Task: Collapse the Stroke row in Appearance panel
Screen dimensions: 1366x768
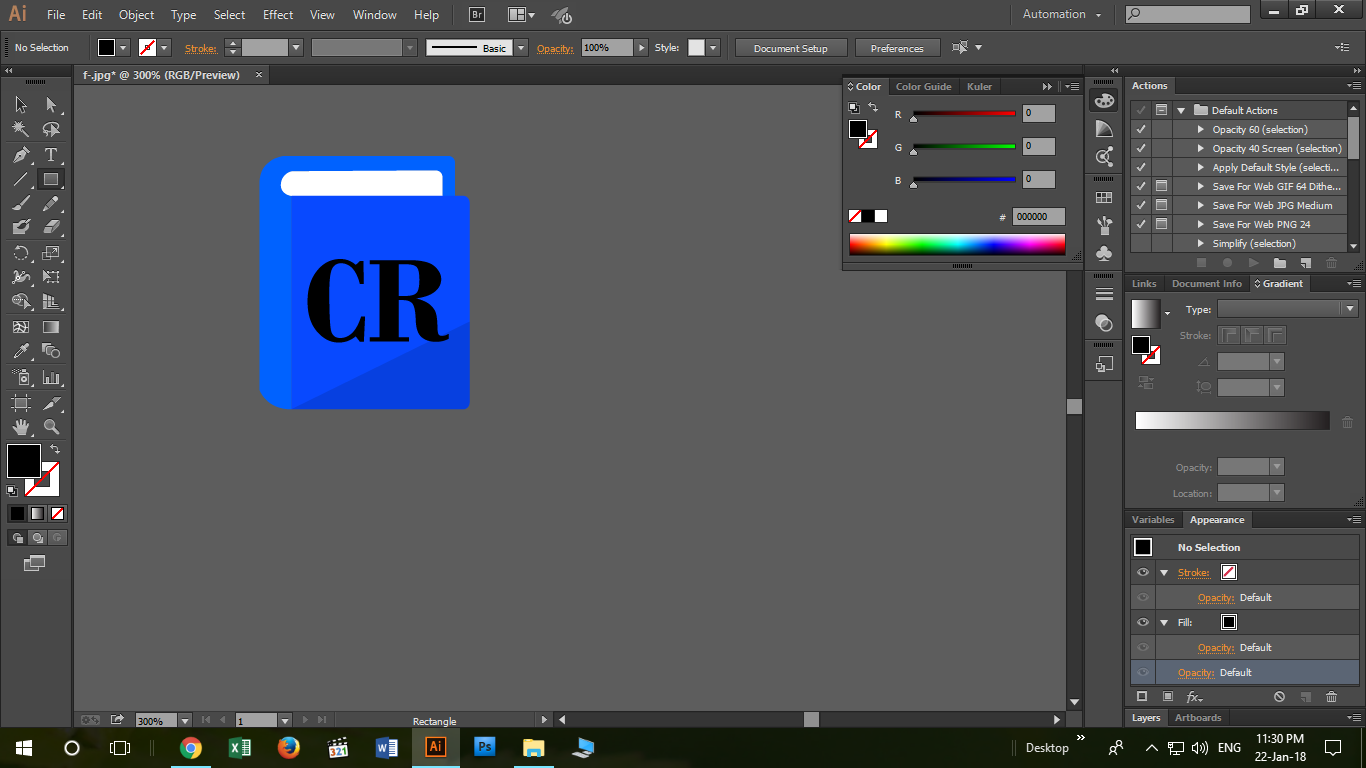Action: (1164, 573)
